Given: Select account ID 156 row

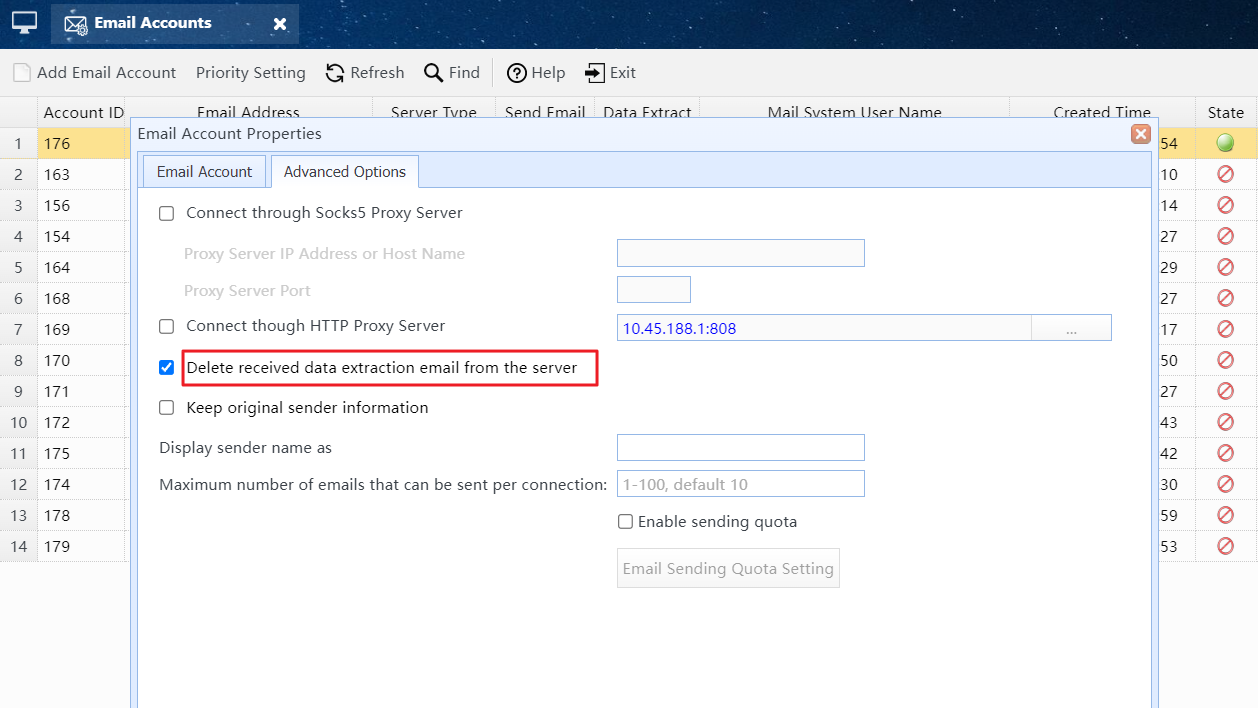Looking at the screenshot, I should tap(84, 205).
